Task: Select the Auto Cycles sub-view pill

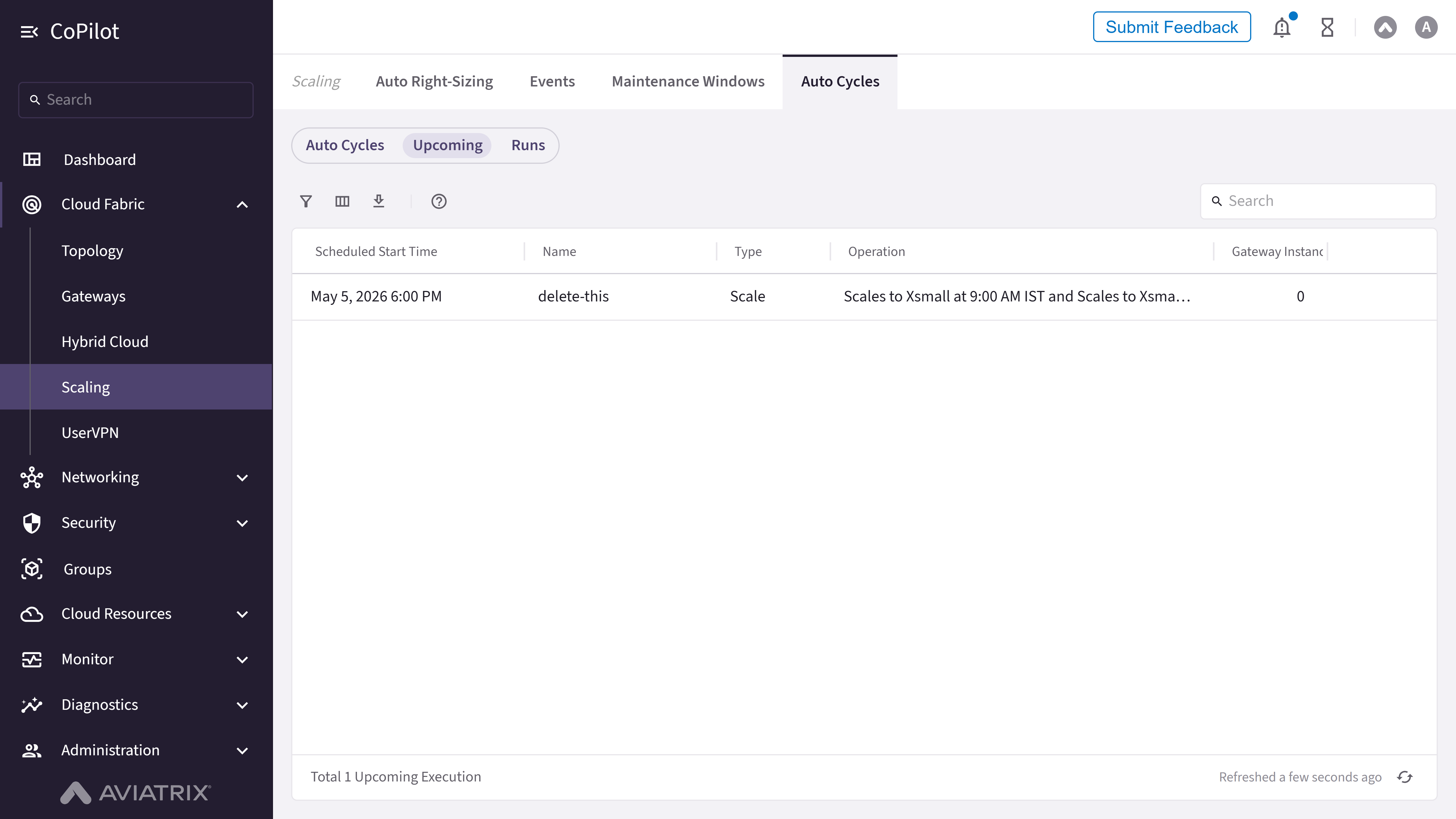Action: click(345, 145)
